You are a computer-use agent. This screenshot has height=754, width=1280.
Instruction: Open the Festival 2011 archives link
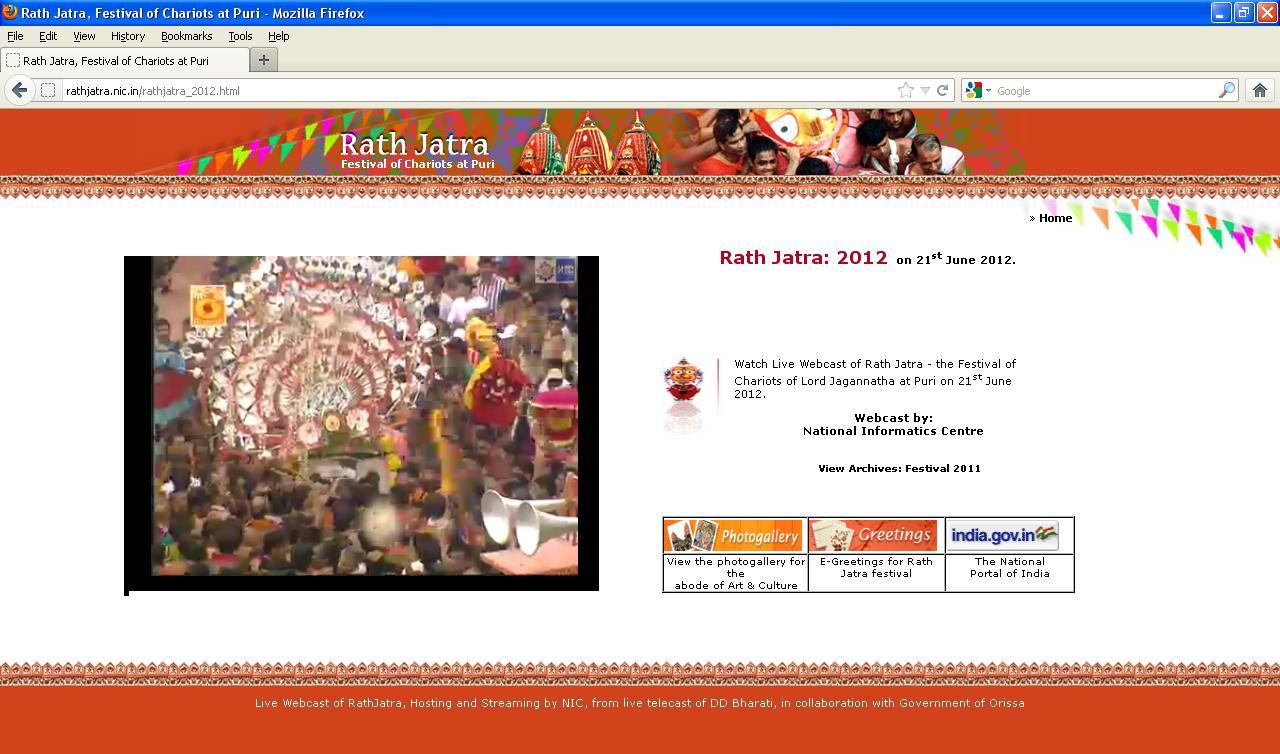pyautogui.click(x=899, y=468)
